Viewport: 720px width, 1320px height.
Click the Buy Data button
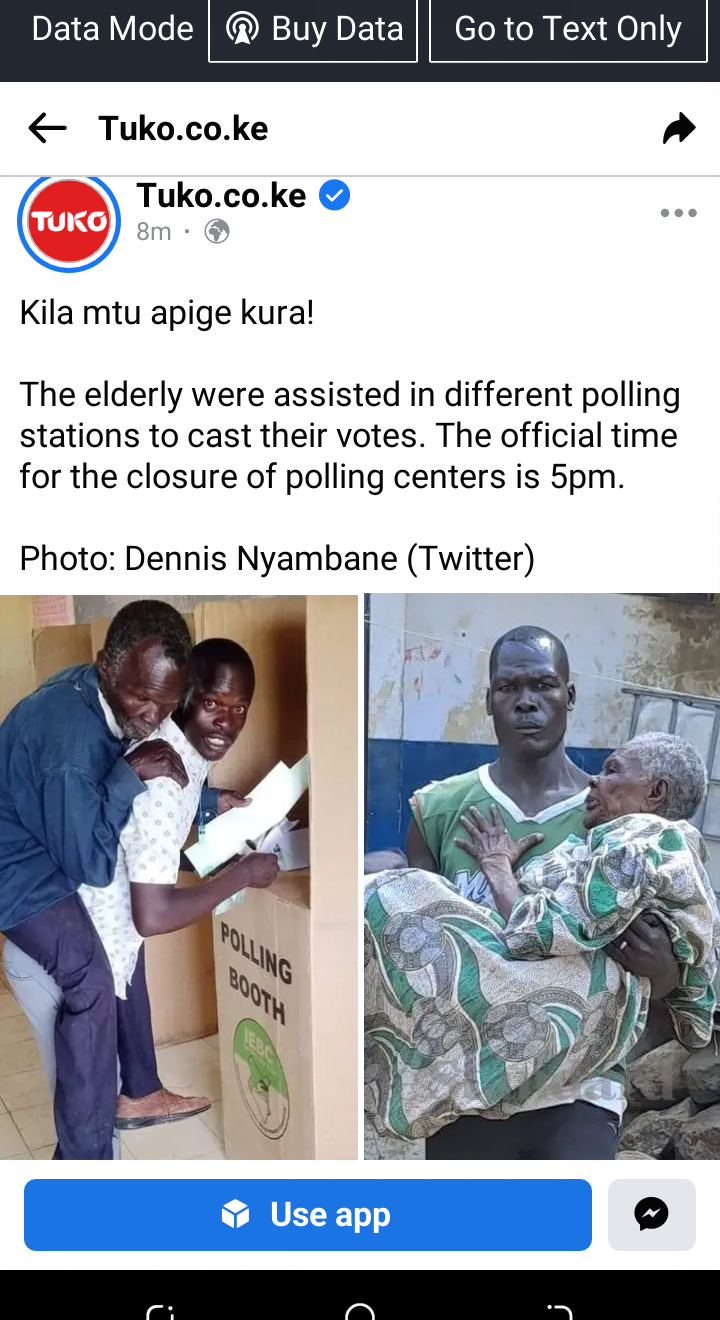point(313,30)
